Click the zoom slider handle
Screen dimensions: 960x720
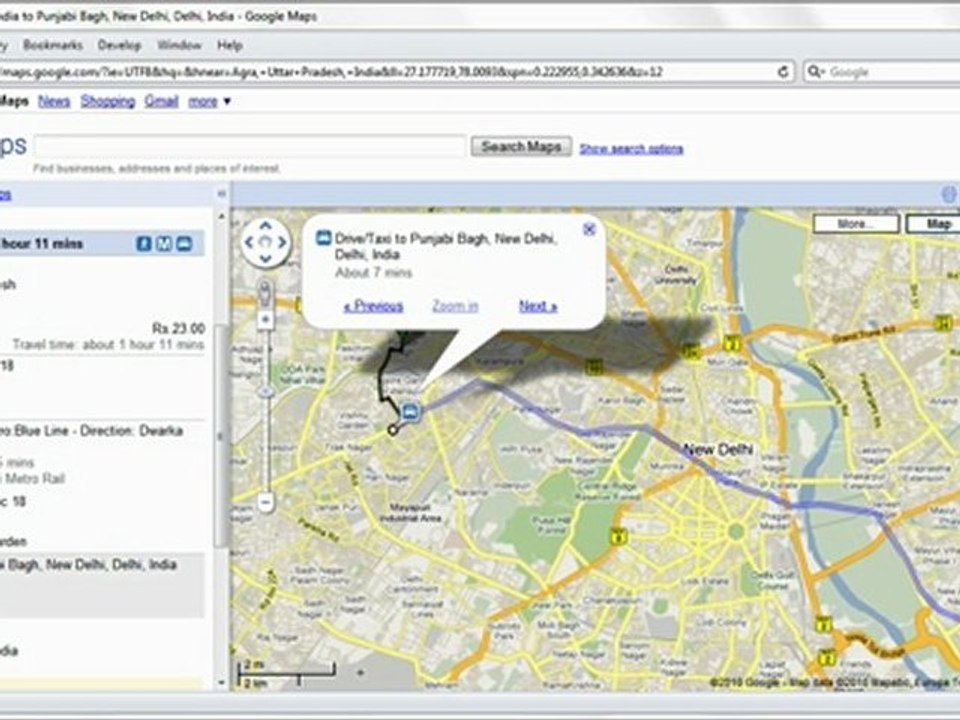pyautogui.click(x=265, y=391)
